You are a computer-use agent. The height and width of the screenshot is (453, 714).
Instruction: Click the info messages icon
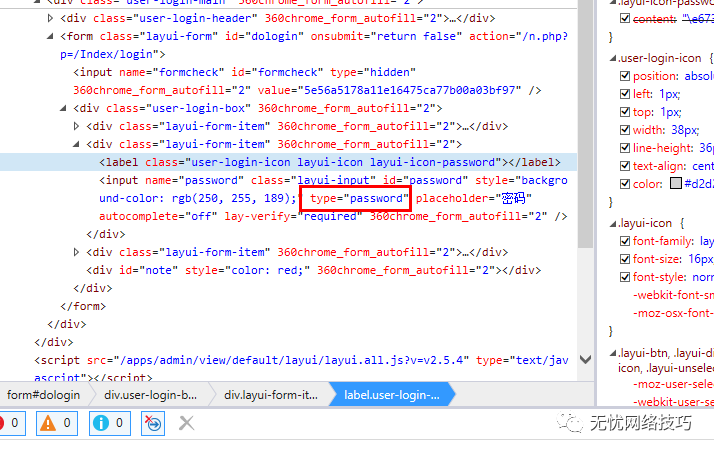[101, 423]
